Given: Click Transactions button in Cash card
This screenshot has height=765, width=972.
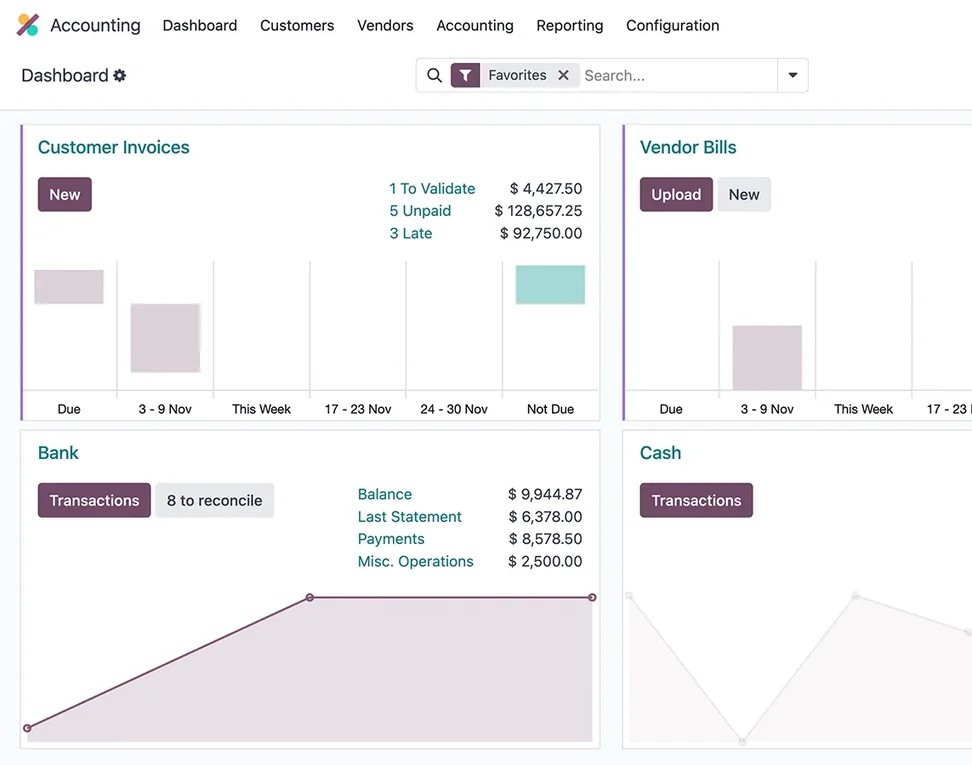Looking at the screenshot, I should 696,500.
